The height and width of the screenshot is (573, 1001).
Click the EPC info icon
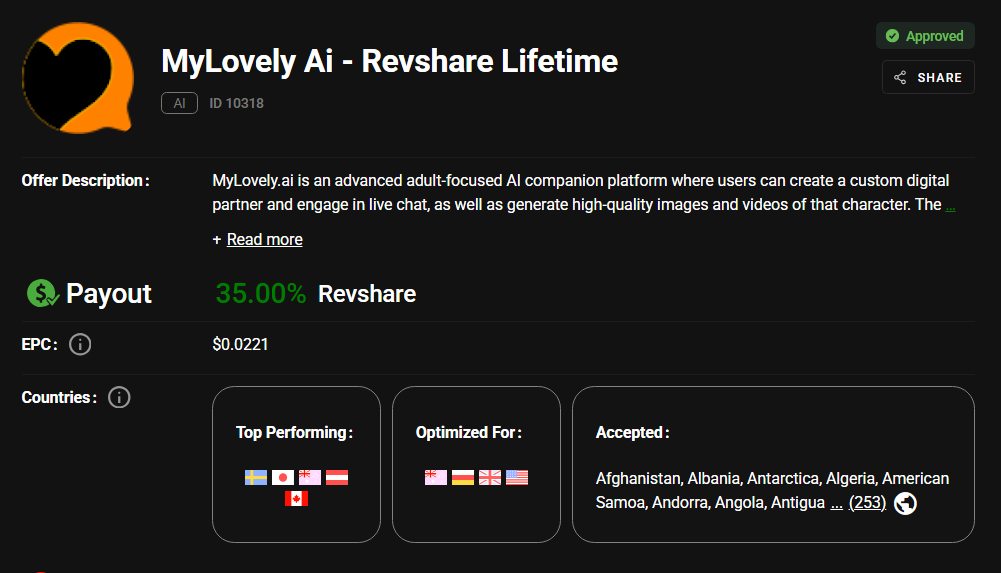pos(80,345)
